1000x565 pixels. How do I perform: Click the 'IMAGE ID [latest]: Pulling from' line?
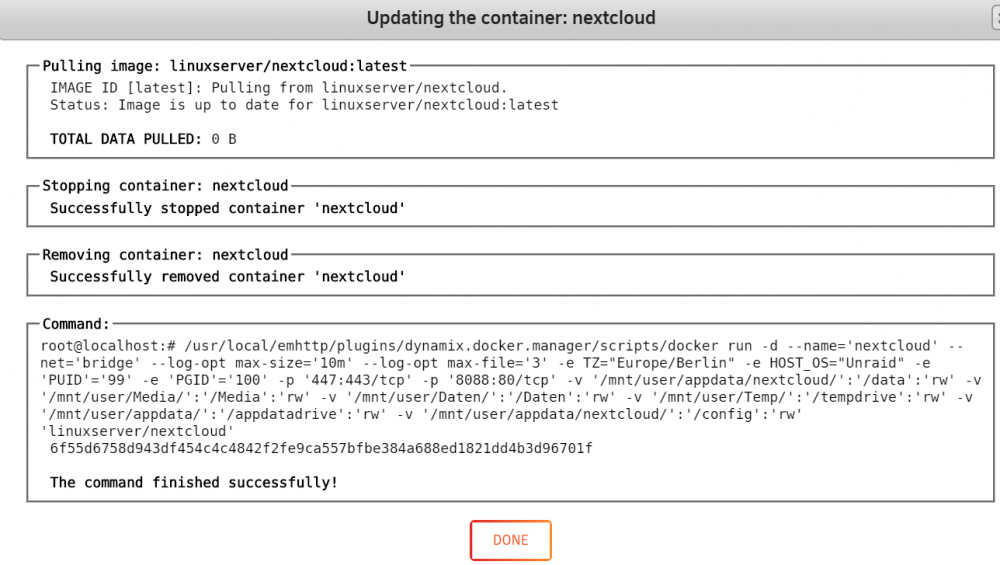[x=279, y=87]
